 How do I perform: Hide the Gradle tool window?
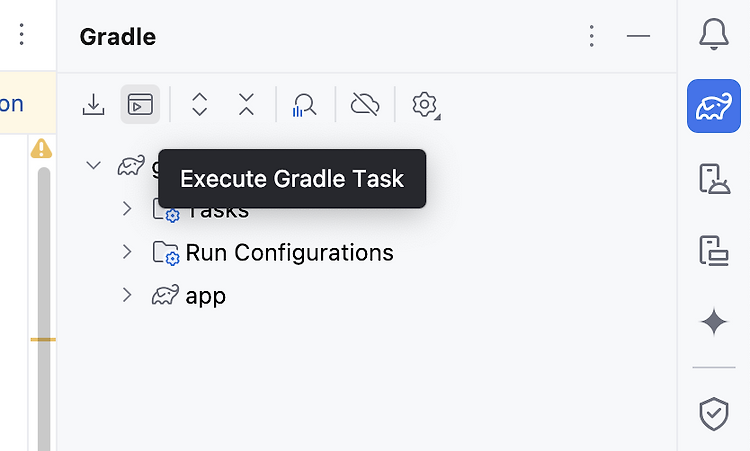[x=638, y=36]
